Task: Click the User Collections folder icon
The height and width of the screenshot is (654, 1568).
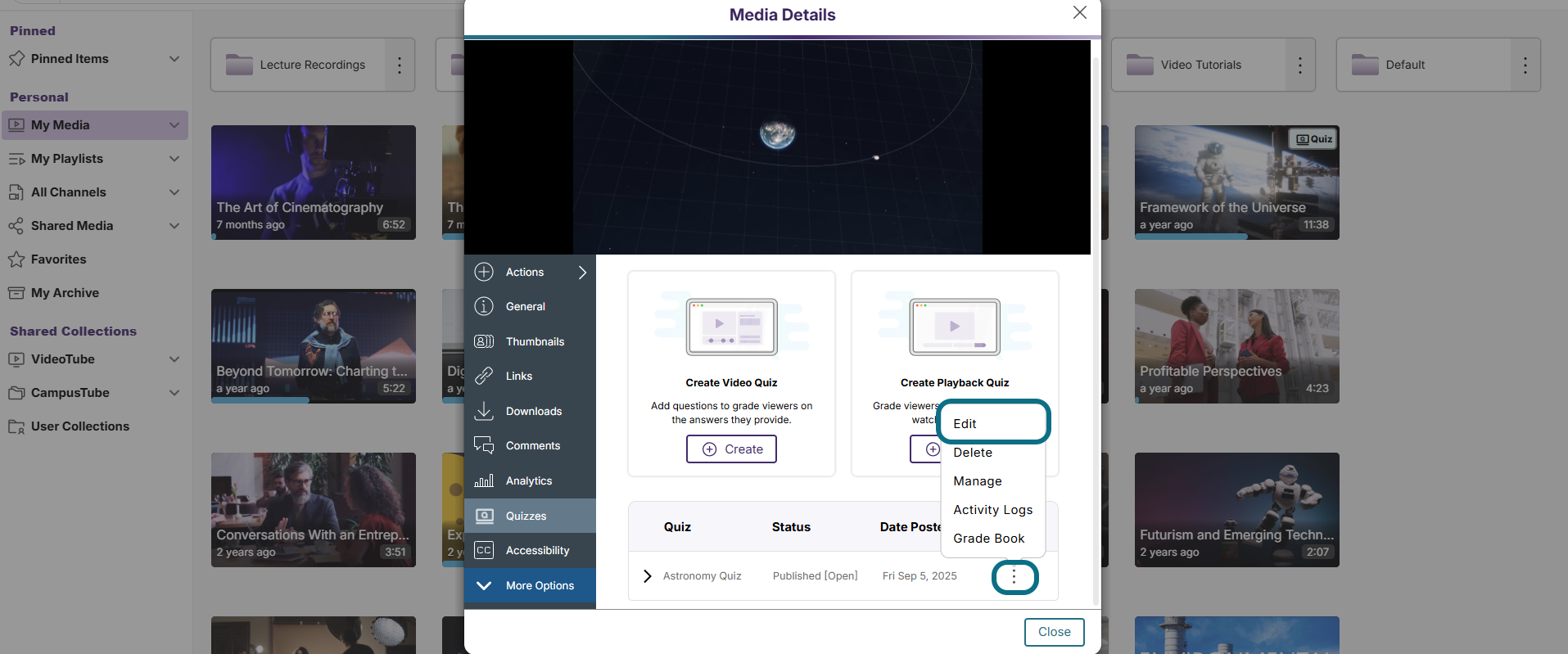Action: pos(16,426)
